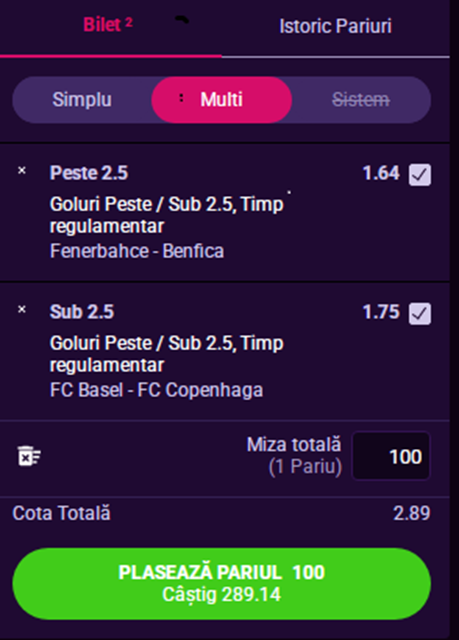459x640 pixels.
Task: Switch to the Simplu bet type
Action: [82, 100]
